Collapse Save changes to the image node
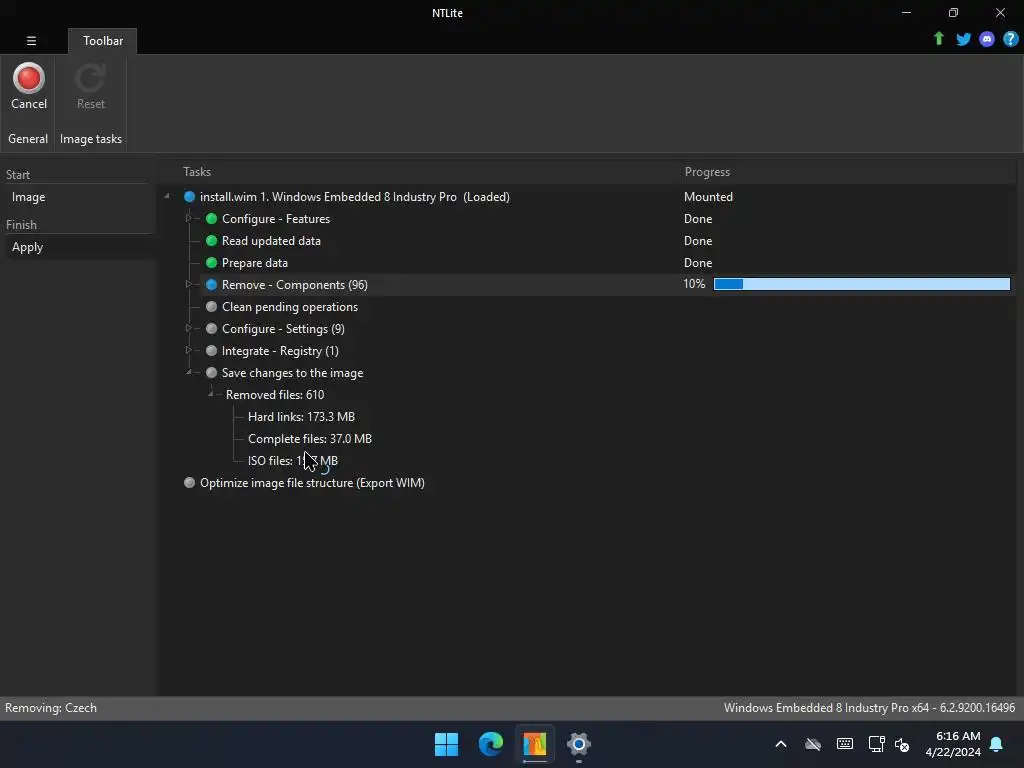 (x=189, y=372)
